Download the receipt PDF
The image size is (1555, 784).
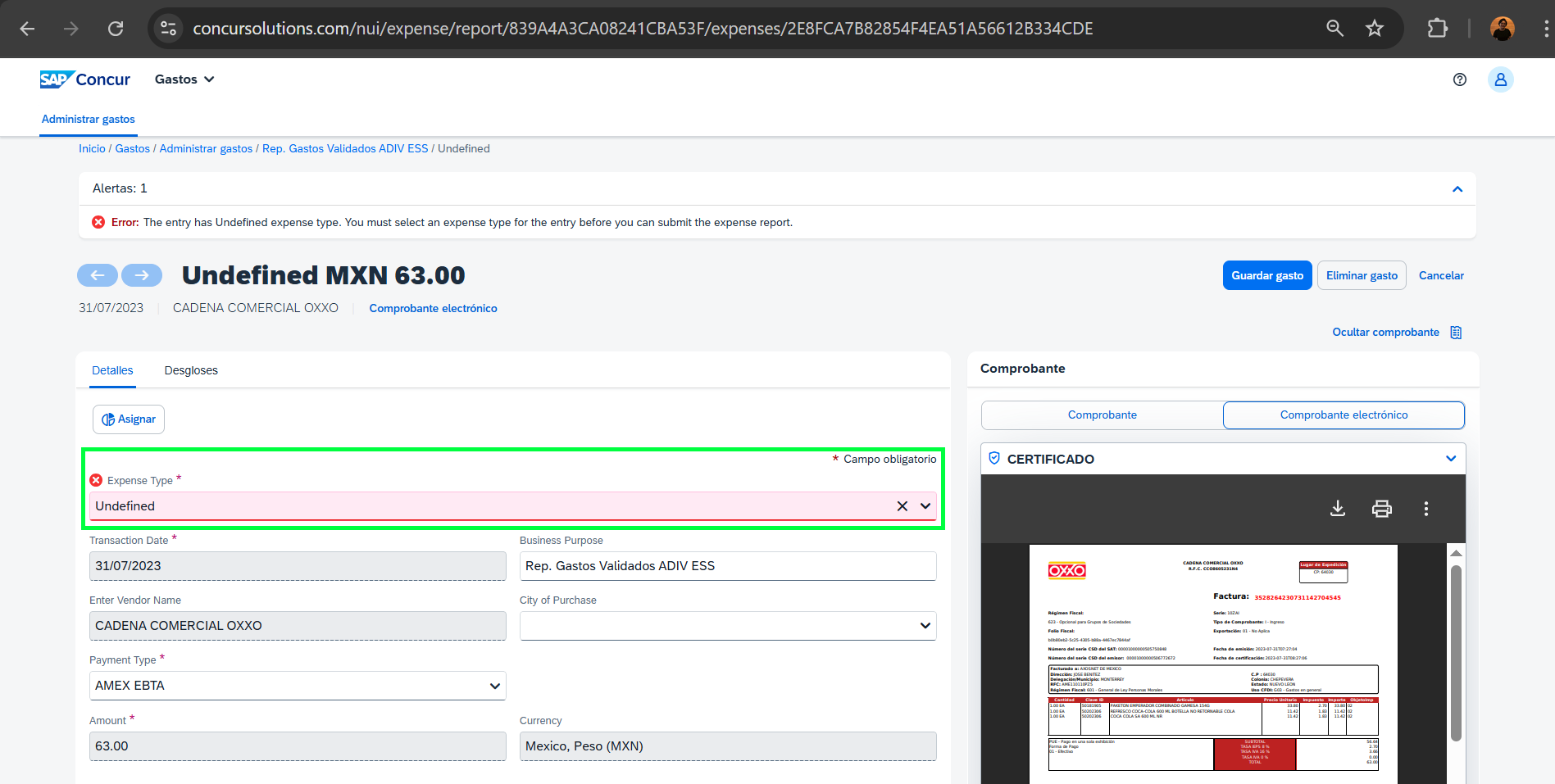click(1338, 509)
